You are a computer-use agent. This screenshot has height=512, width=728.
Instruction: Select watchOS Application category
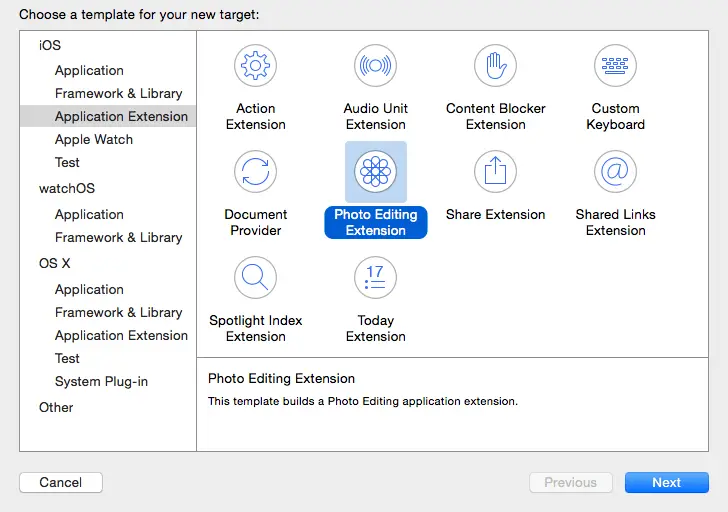pyautogui.click(x=89, y=215)
